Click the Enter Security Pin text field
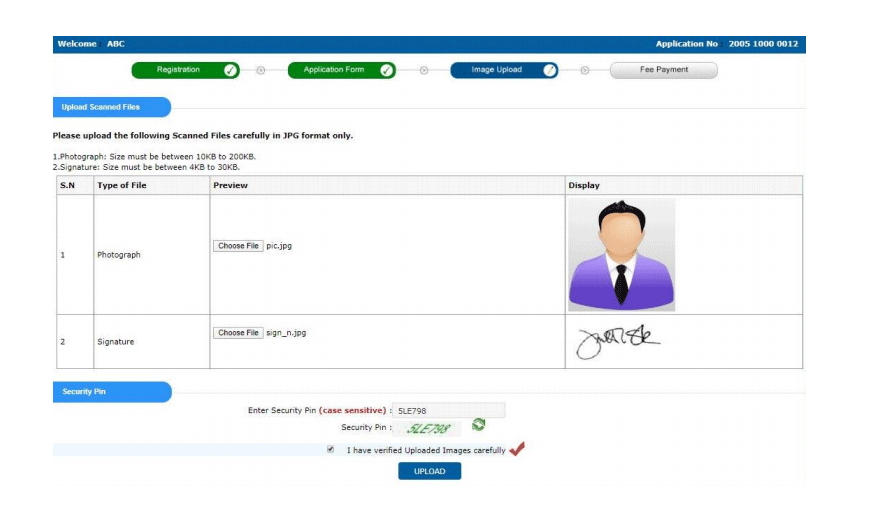Image resolution: width=869 pixels, height=509 pixels. [x=449, y=410]
